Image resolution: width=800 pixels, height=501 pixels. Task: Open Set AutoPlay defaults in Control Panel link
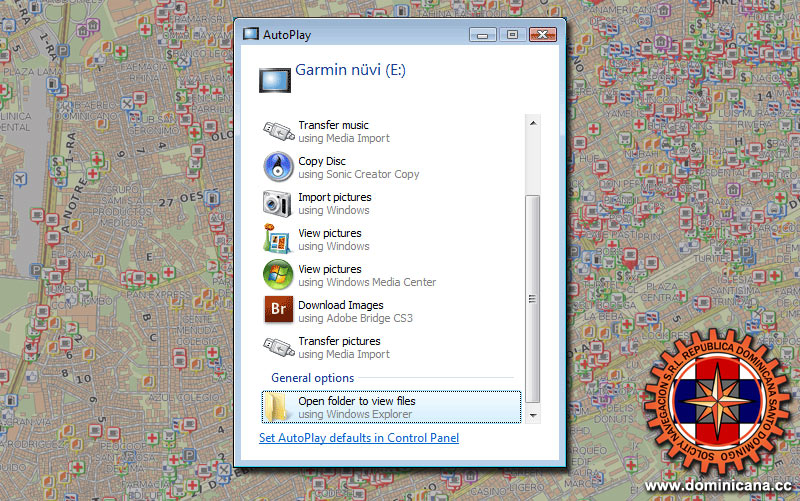coord(359,438)
